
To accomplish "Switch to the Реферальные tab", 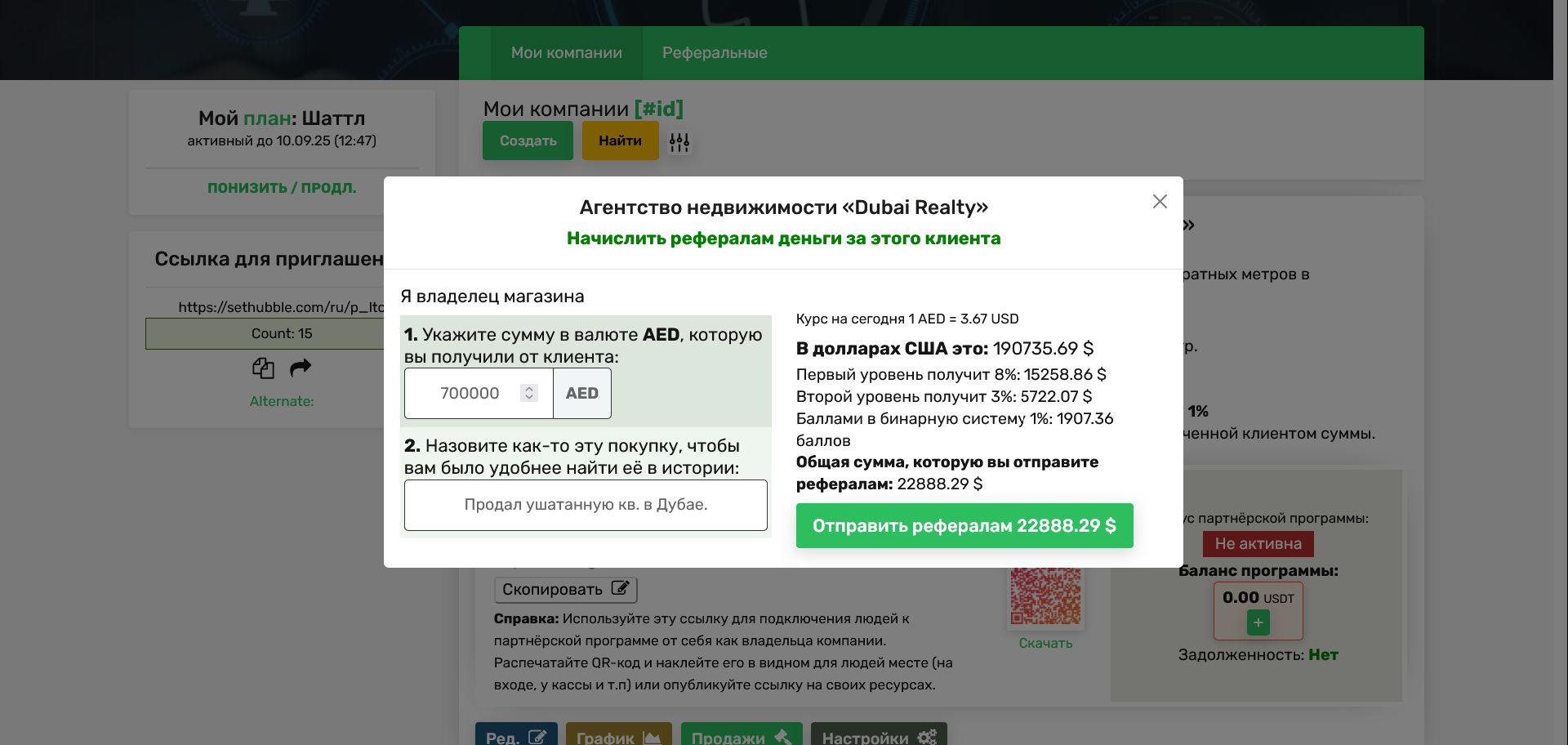I will click(715, 53).
